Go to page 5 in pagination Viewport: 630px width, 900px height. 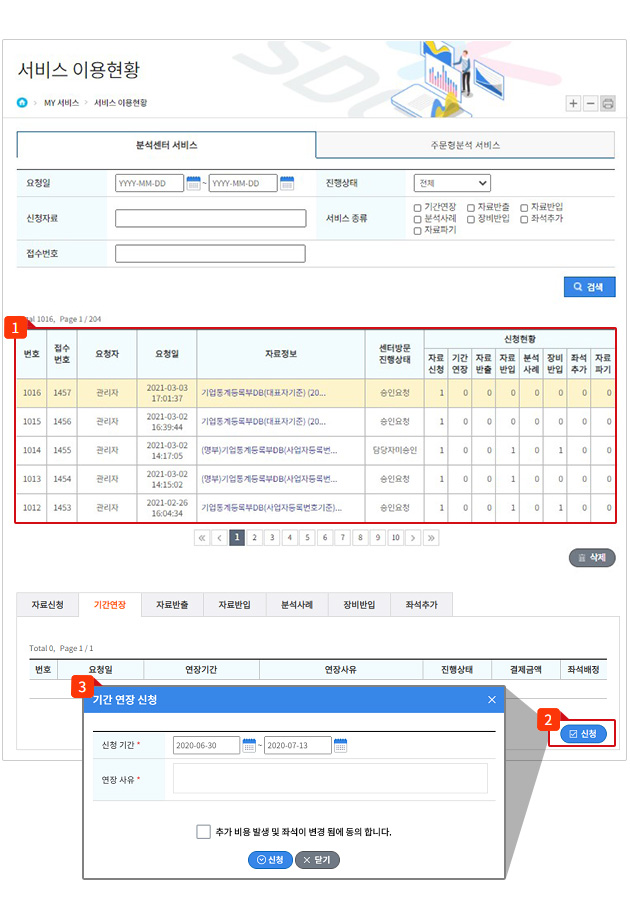(x=307, y=538)
